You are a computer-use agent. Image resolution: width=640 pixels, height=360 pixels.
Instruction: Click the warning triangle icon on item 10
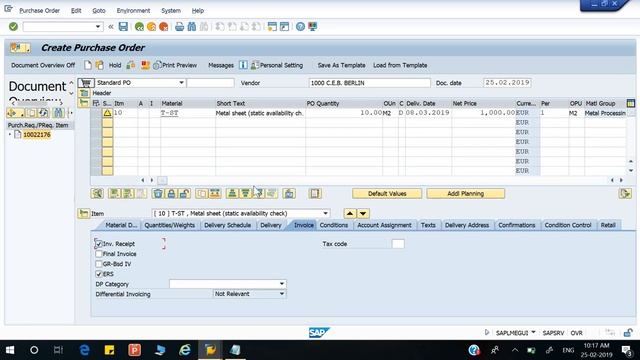107,113
